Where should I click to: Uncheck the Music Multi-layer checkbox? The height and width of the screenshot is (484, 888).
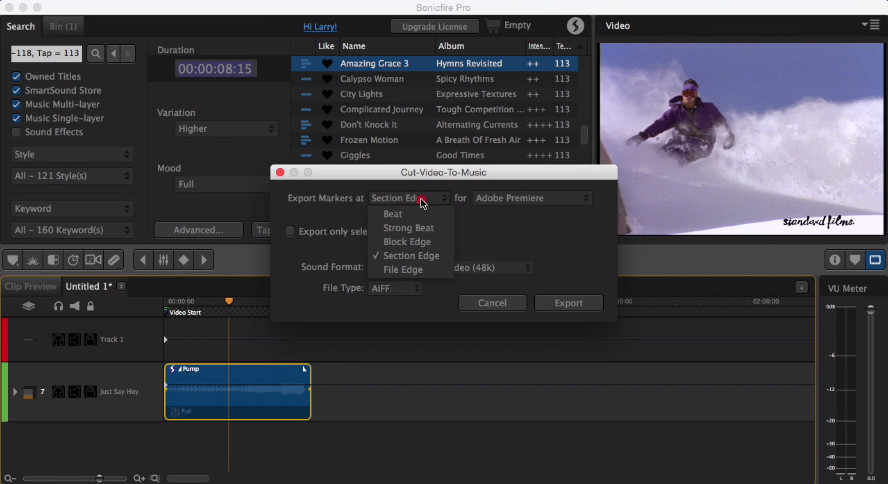click(16, 104)
